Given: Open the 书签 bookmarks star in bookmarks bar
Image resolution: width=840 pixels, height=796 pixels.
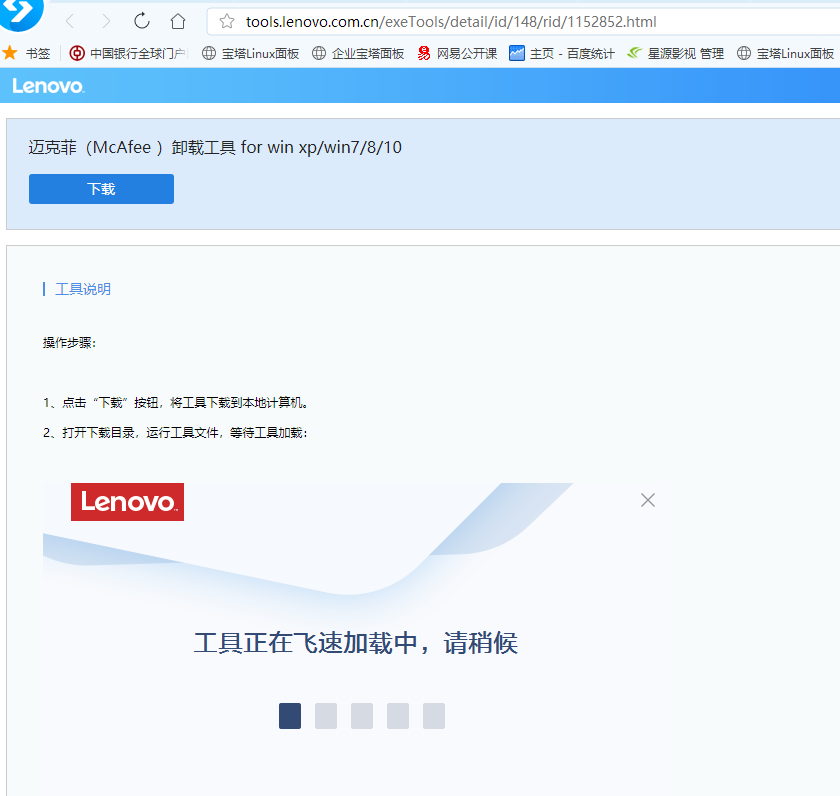Looking at the screenshot, I should (10, 53).
